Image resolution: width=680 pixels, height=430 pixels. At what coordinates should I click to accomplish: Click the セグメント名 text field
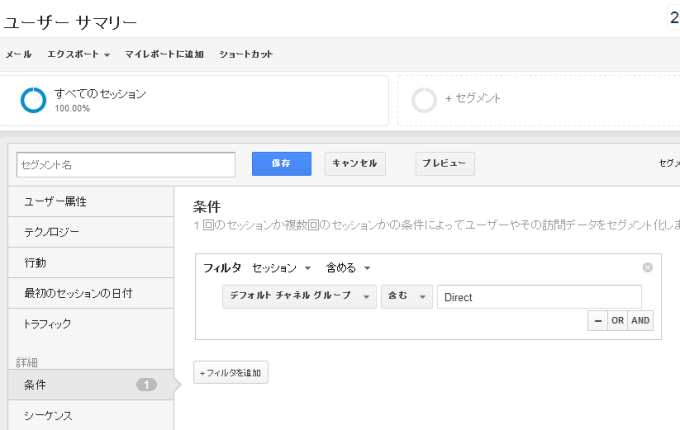pyautogui.click(x=125, y=164)
